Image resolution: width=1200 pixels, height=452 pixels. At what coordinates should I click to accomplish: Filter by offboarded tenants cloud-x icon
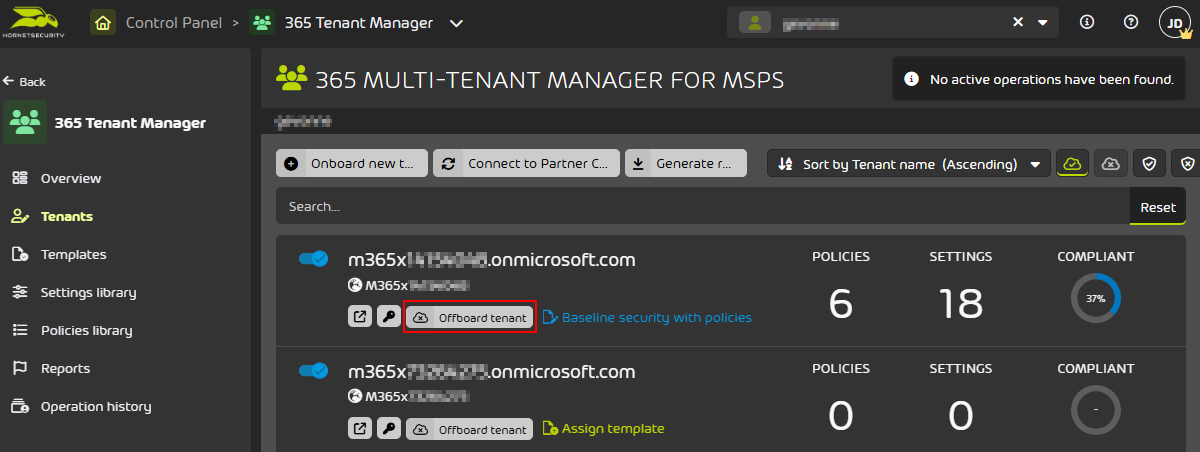(x=1110, y=164)
